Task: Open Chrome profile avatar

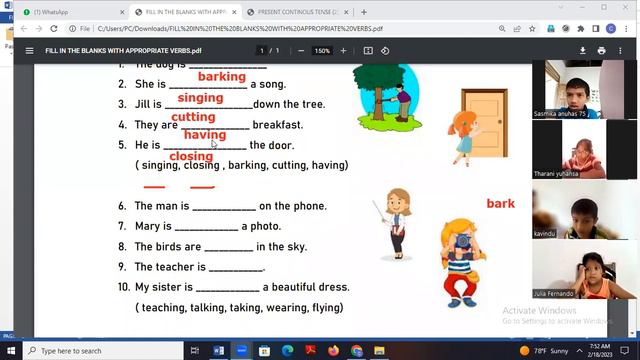Action: click(x=611, y=29)
